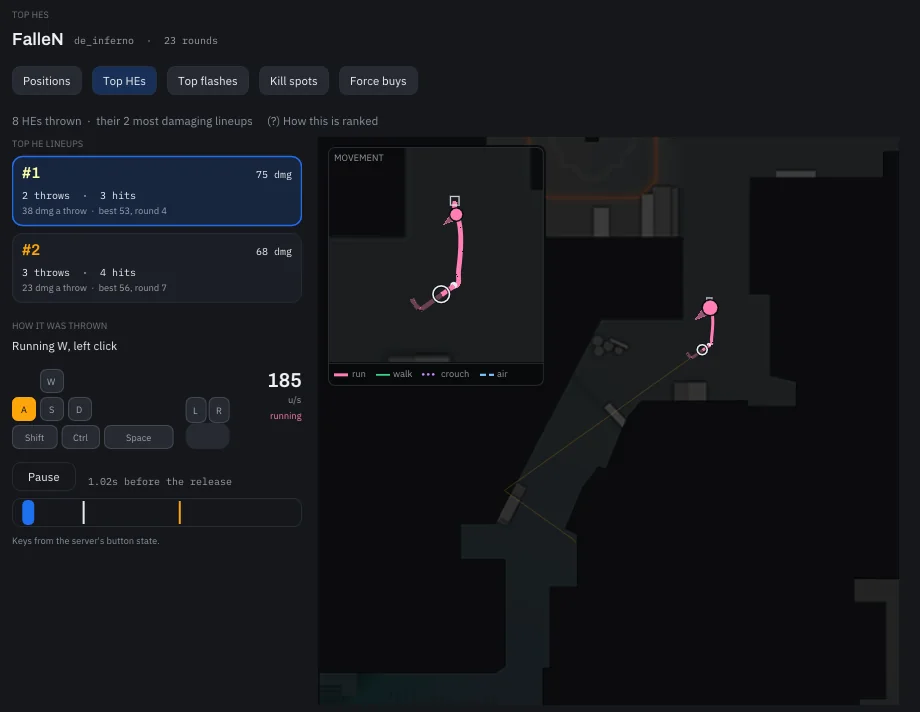
Task: Click the white release circle on the main map
Action: tap(702, 350)
